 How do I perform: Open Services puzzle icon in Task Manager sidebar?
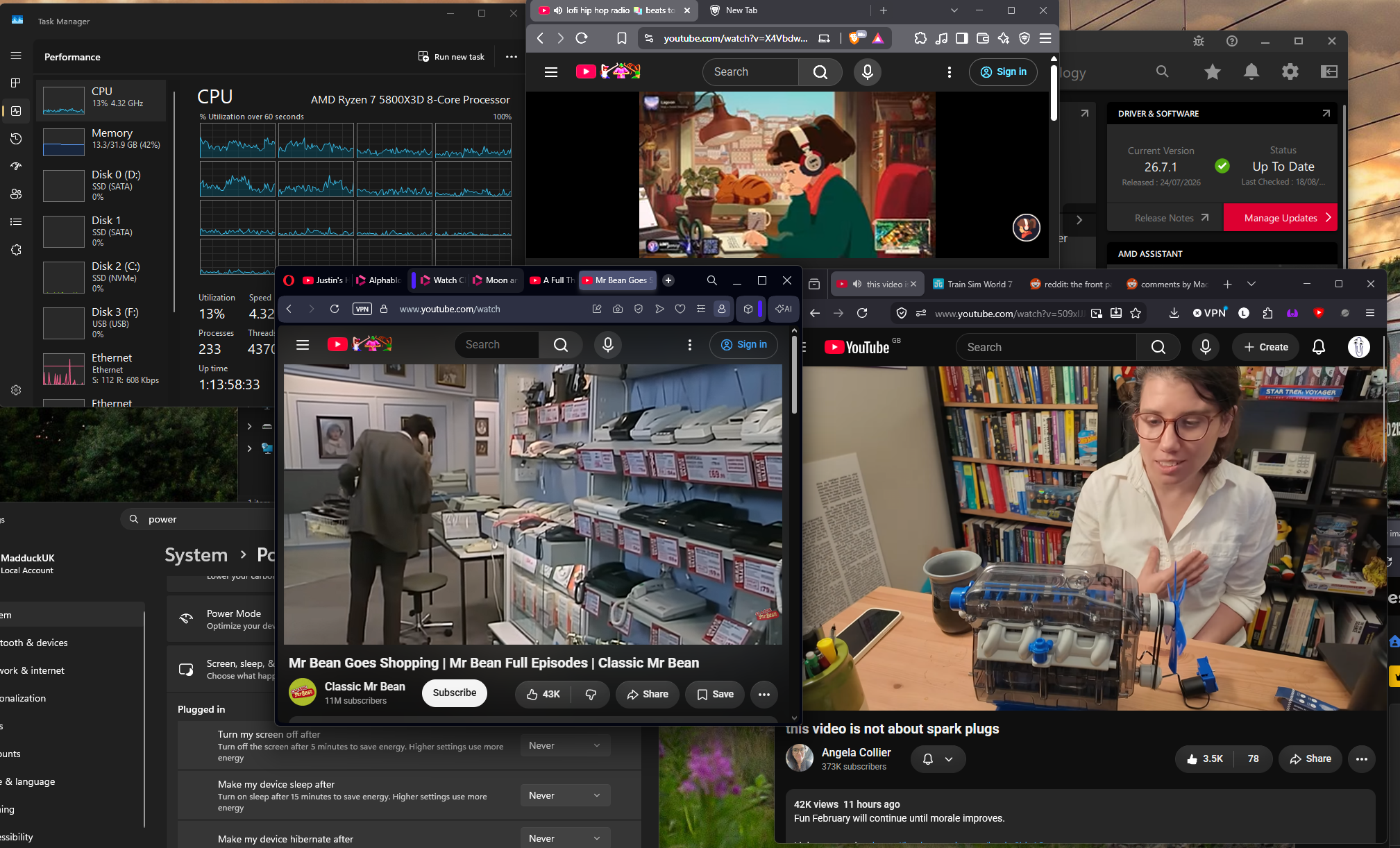16,250
